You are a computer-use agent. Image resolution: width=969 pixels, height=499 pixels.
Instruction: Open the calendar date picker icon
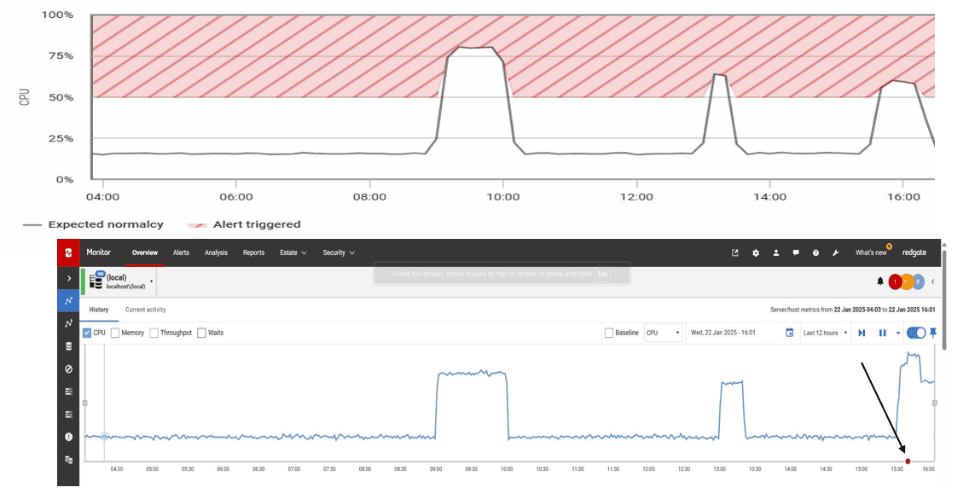click(x=789, y=333)
